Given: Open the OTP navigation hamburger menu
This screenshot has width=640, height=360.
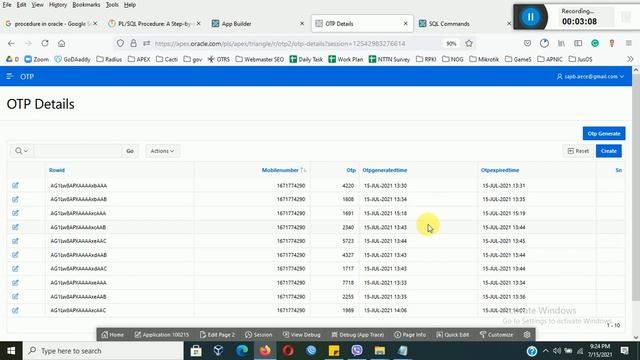Looking at the screenshot, I should pyautogui.click(x=10, y=76).
